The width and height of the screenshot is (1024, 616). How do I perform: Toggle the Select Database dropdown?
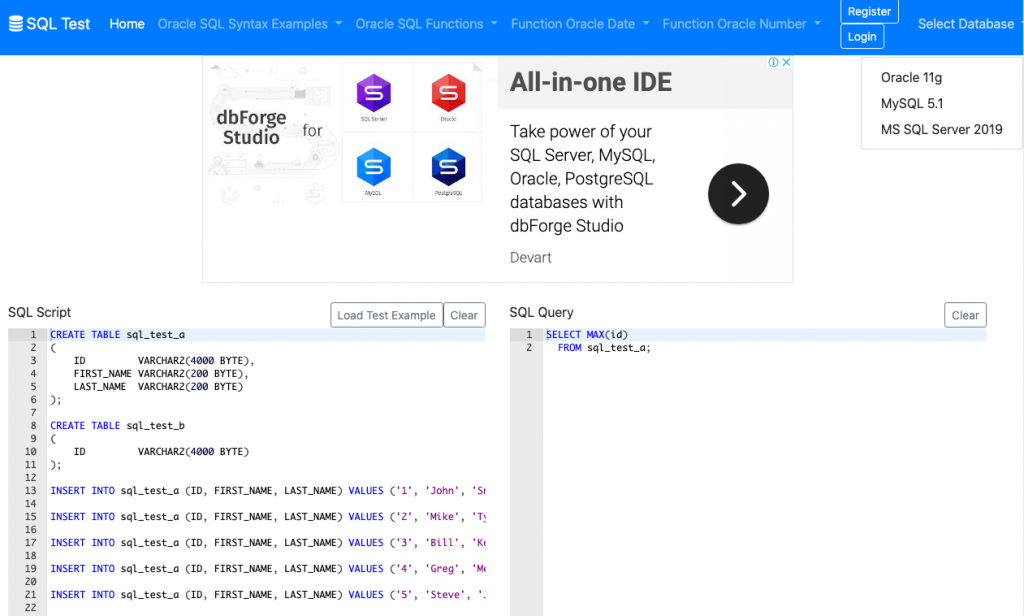pyautogui.click(x=969, y=24)
